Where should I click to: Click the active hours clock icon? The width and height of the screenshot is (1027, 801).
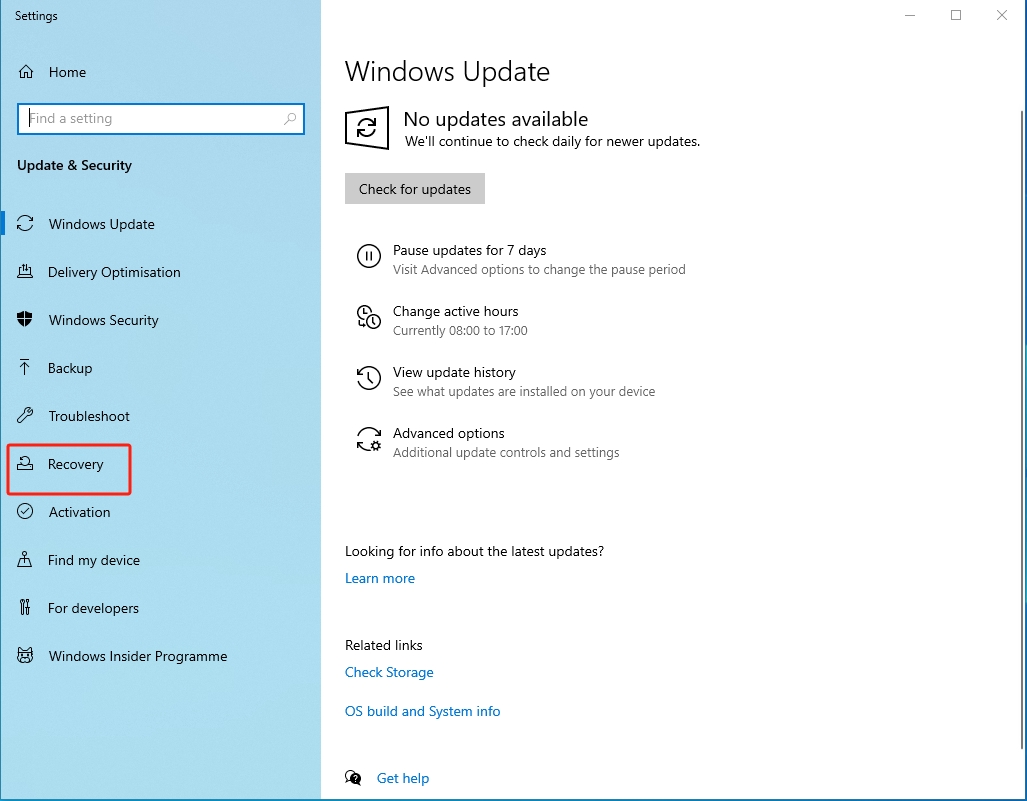369,317
